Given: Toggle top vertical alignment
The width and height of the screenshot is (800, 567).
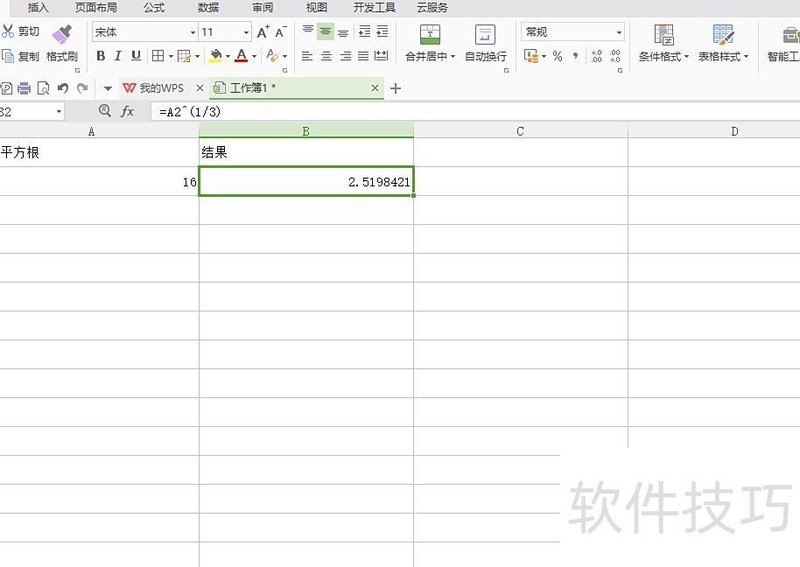Looking at the screenshot, I should click(x=308, y=31).
